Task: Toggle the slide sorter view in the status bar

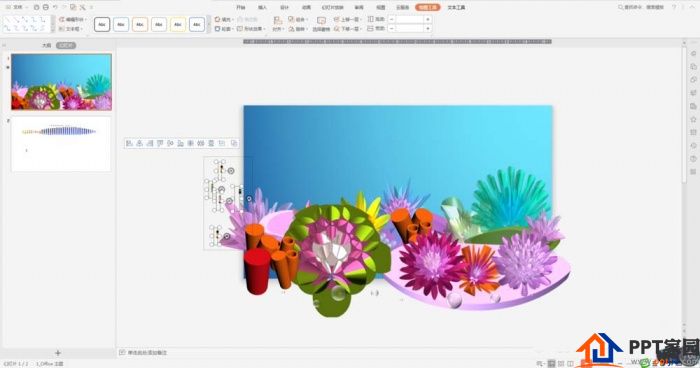Action: pyautogui.click(x=561, y=364)
